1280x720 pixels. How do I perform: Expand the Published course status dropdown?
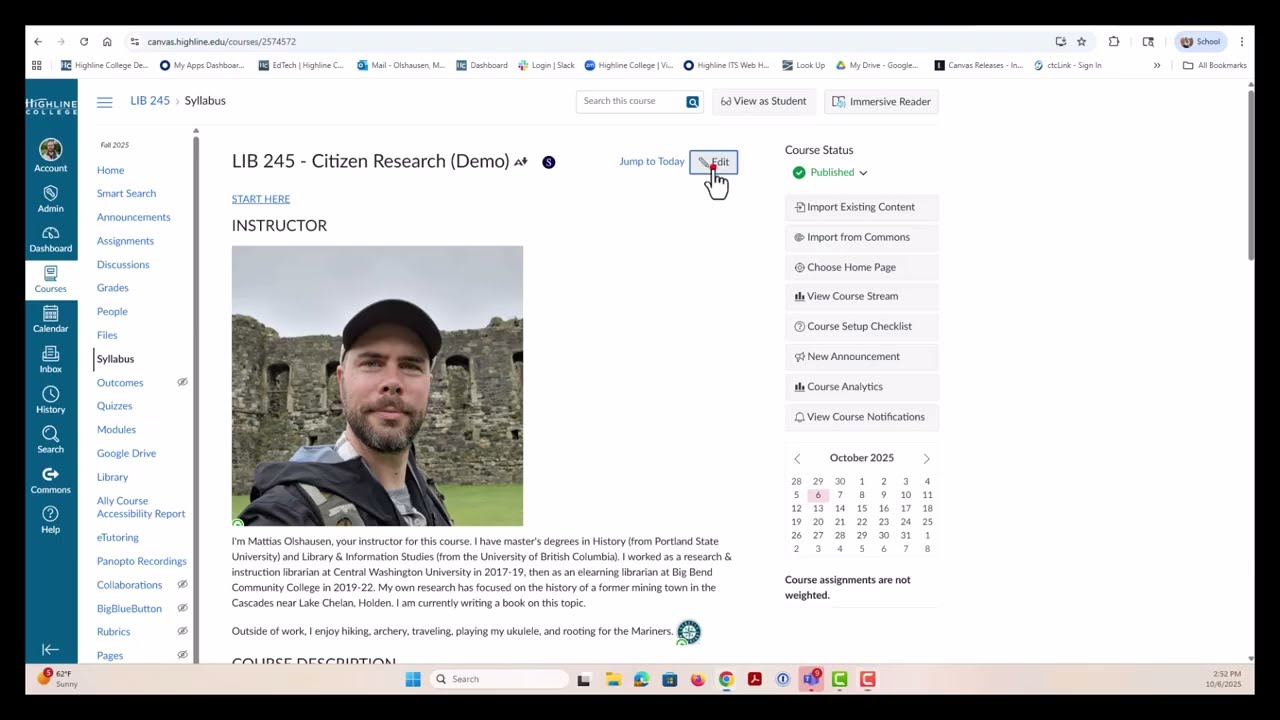(830, 172)
